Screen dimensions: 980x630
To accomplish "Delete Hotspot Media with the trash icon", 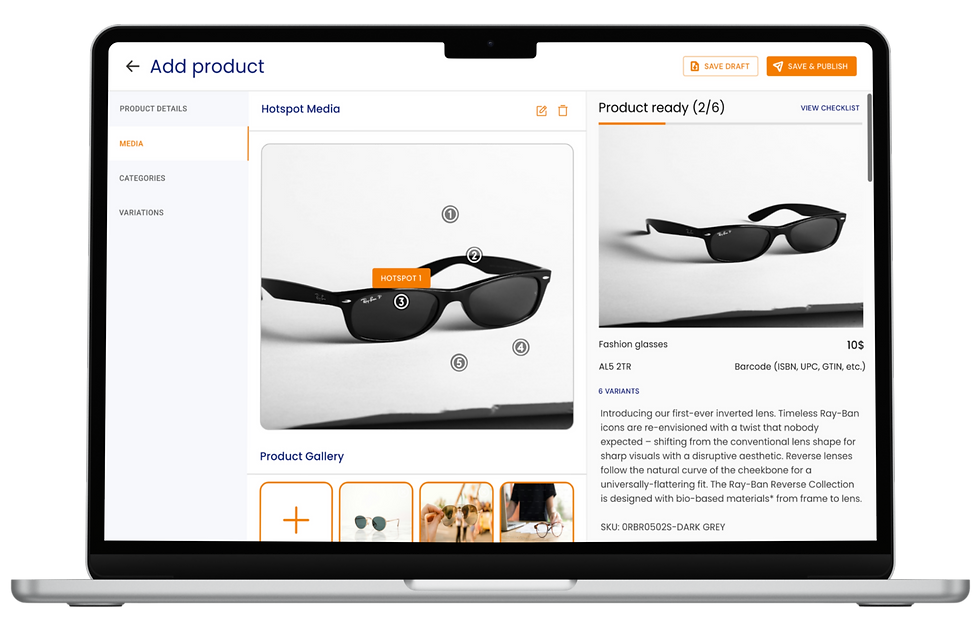I will click(x=562, y=111).
